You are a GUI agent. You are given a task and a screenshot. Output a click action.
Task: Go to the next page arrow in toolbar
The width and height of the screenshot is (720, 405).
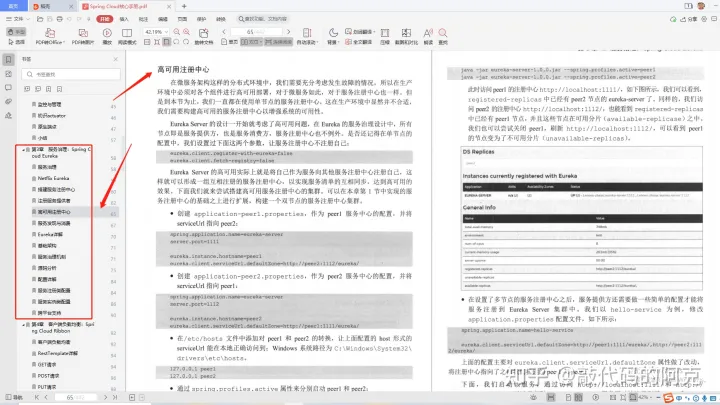coord(288,32)
